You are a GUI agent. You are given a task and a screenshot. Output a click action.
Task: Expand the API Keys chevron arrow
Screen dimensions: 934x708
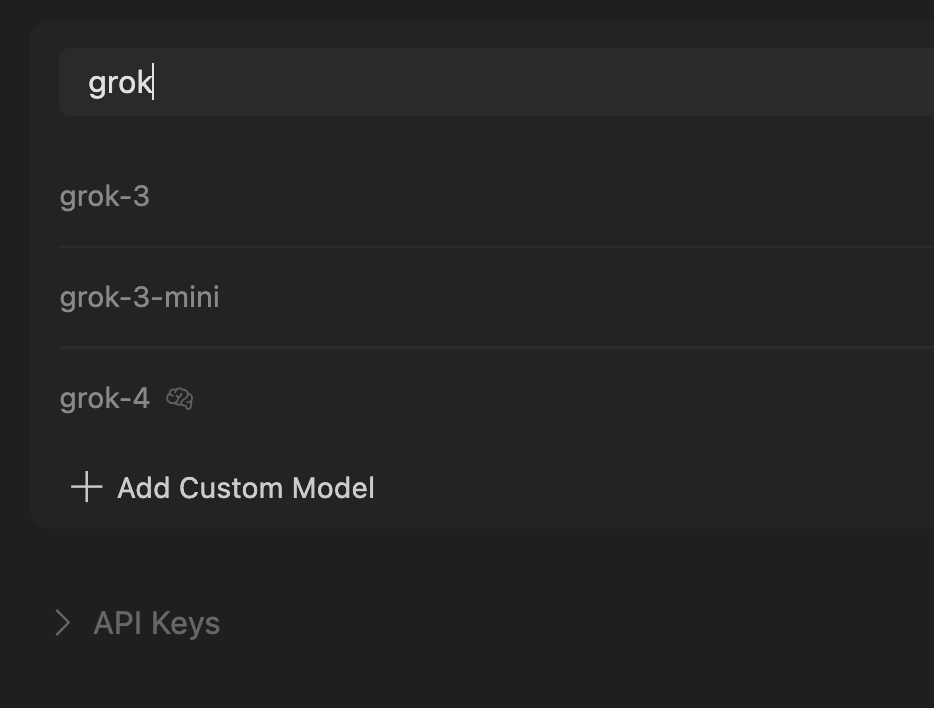tap(63, 623)
